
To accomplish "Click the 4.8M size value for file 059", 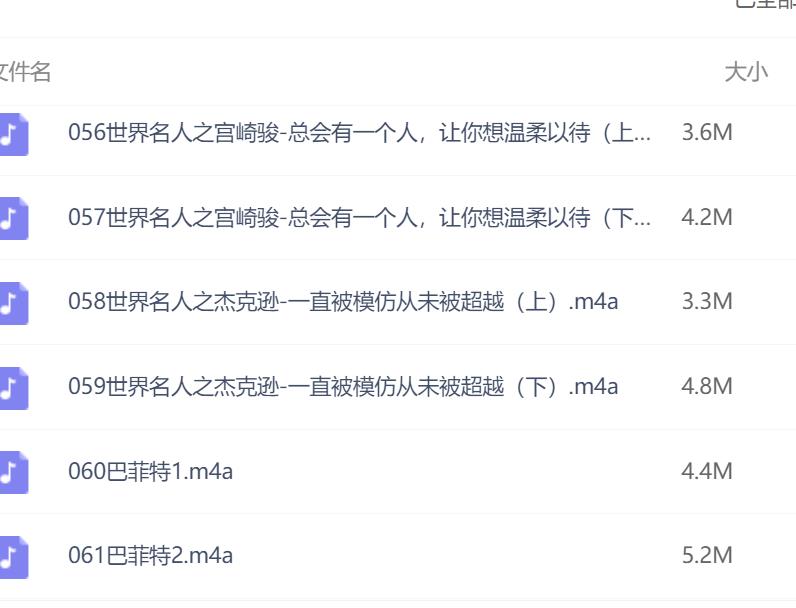I will (707, 386).
